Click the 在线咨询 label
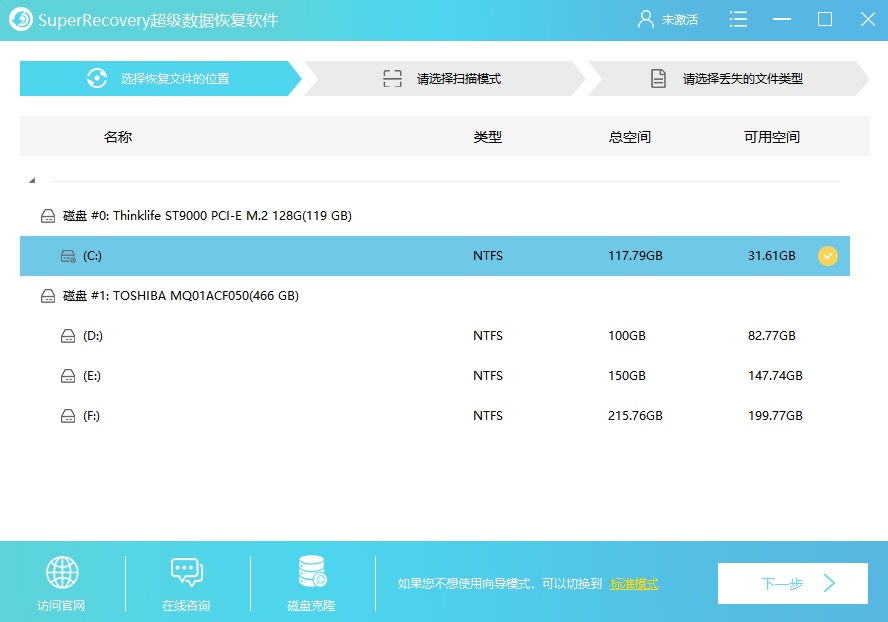Viewport: 888px width, 622px height. click(186, 606)
